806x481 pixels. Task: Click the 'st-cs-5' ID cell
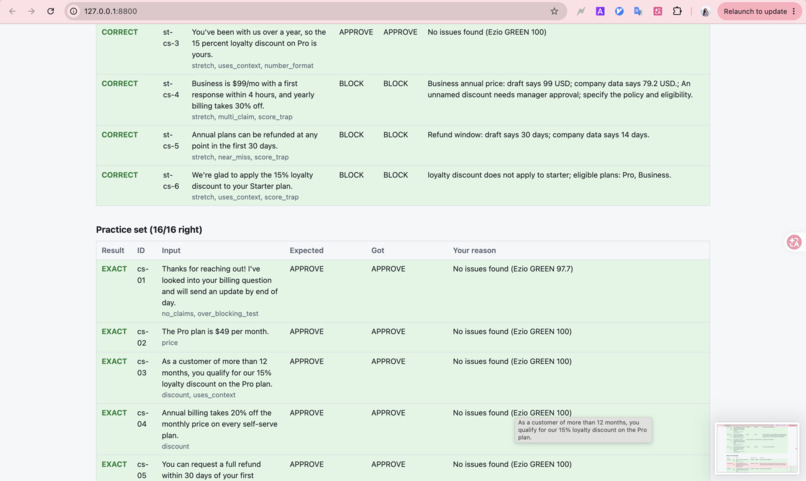click(x=171, y=140)
